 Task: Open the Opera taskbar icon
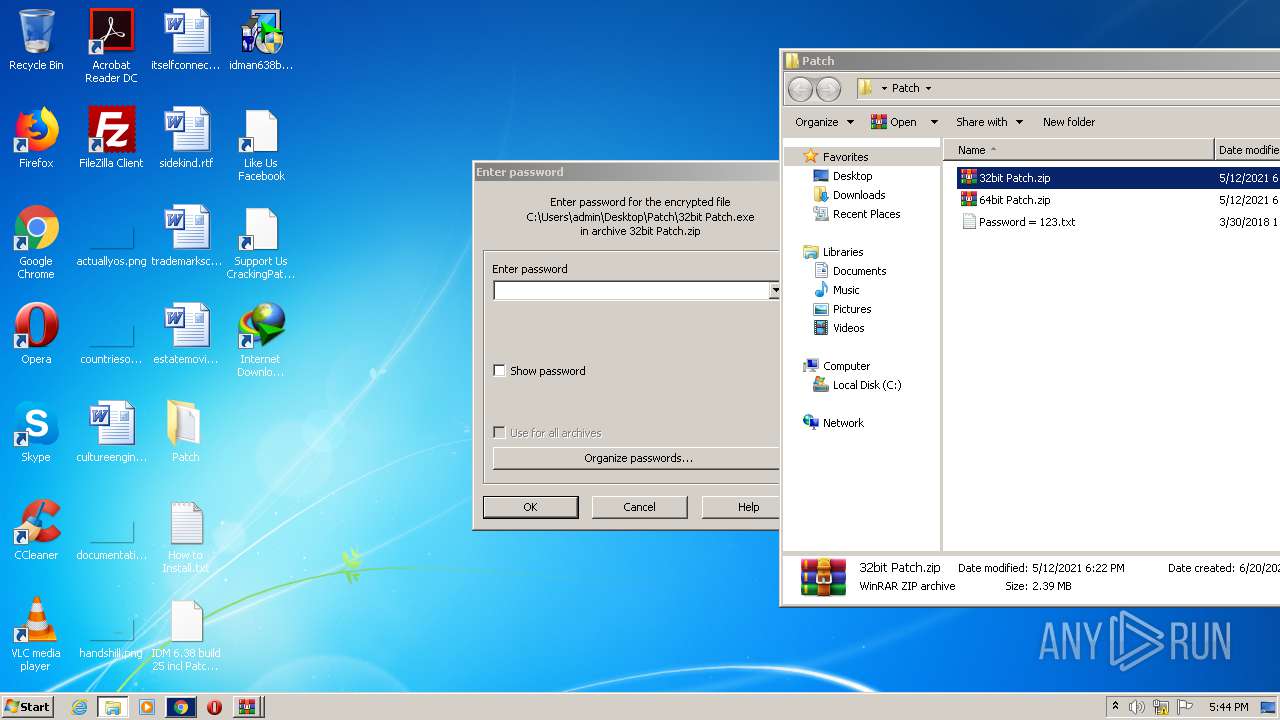click(x=214, y=707)
